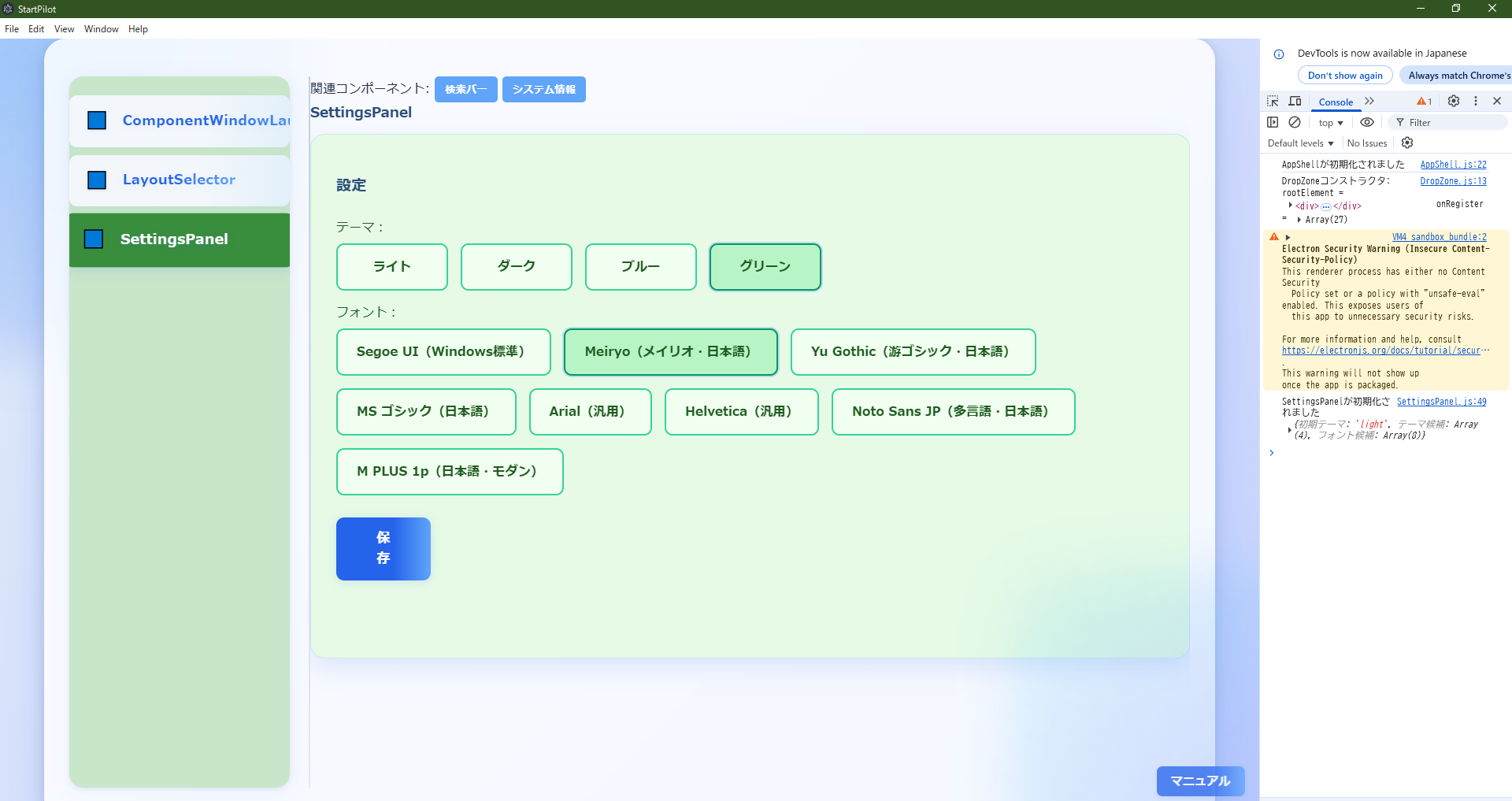Click the clear console icon
The height and width of the screenshot is (801, 1512).
[1295, 122]
